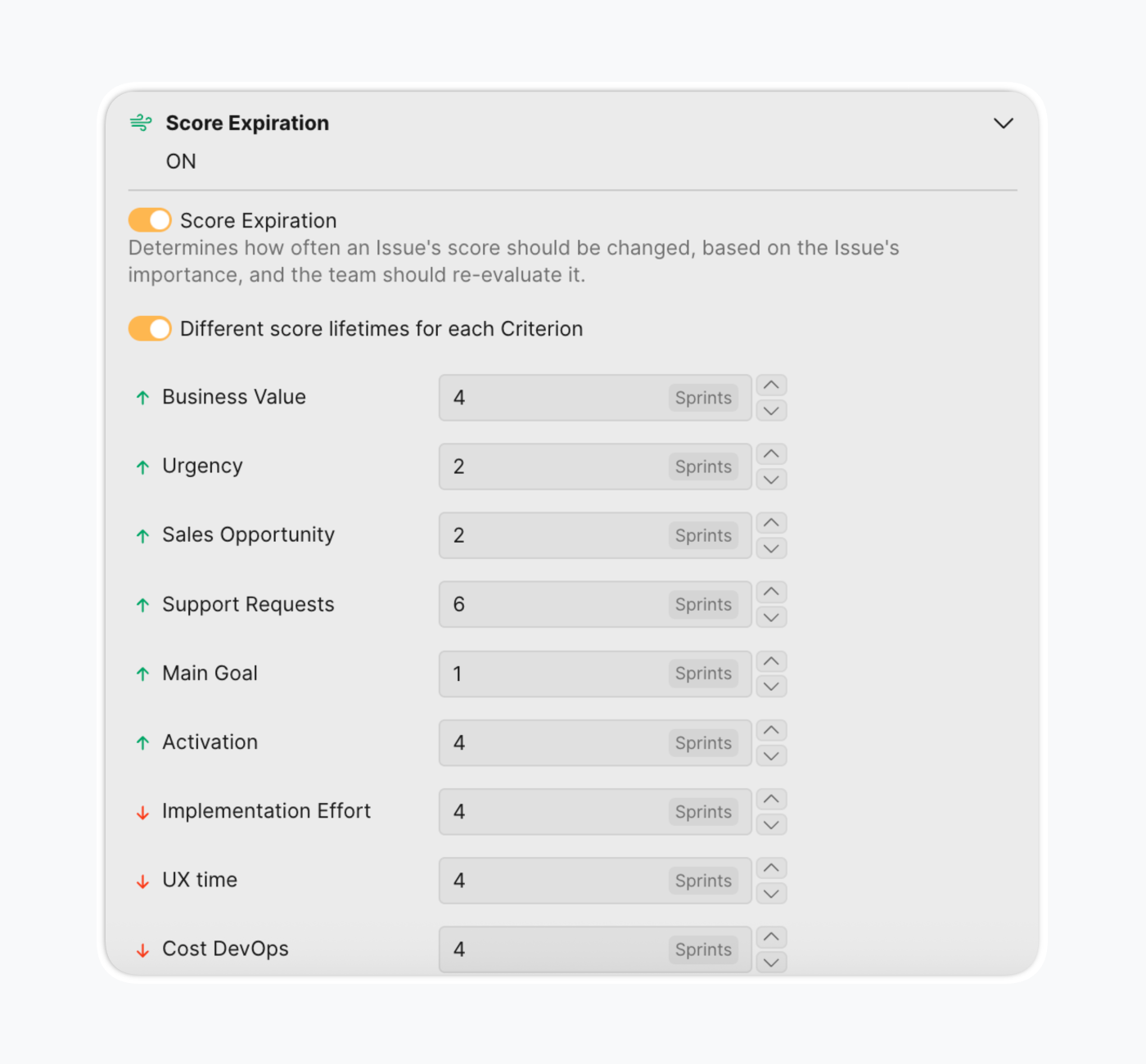Viewport: 1146px width, 1064px height.
Task: Click the green up arrow next to Urgency
Action: coord(142,467)
